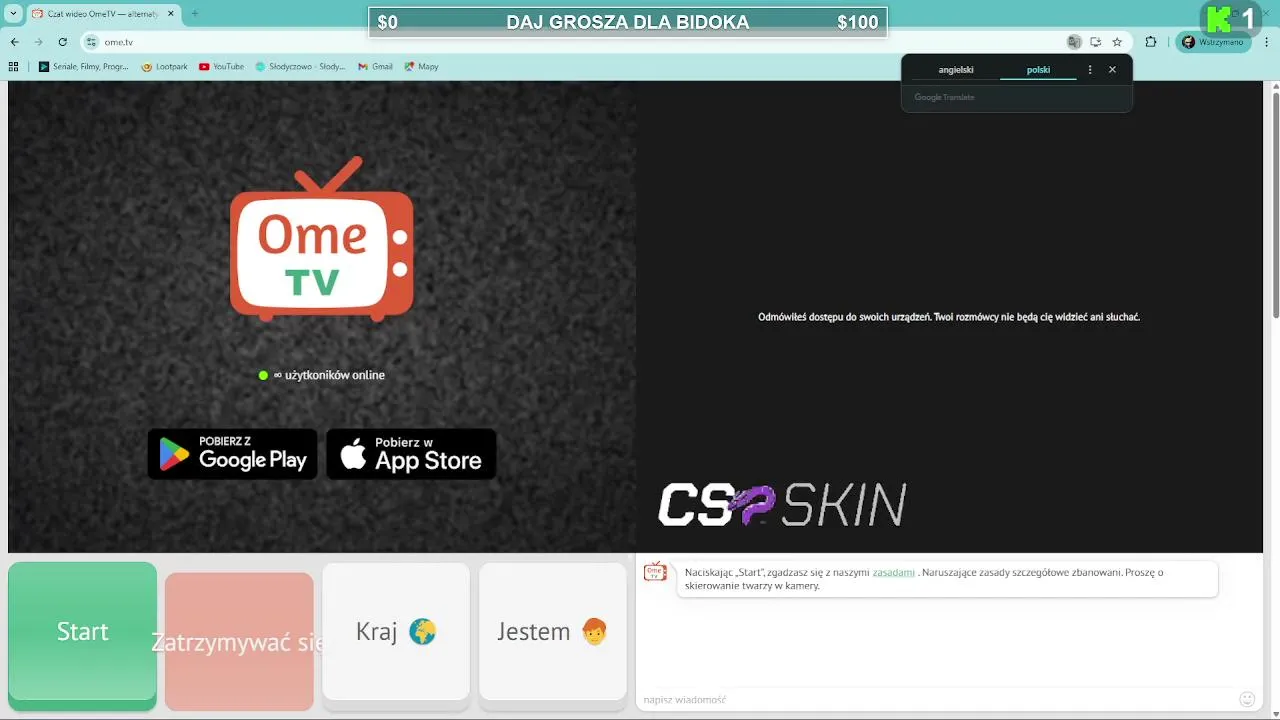The image size is (1280, 720).
Task: Open a new browser tab
Action: point(195,14)
